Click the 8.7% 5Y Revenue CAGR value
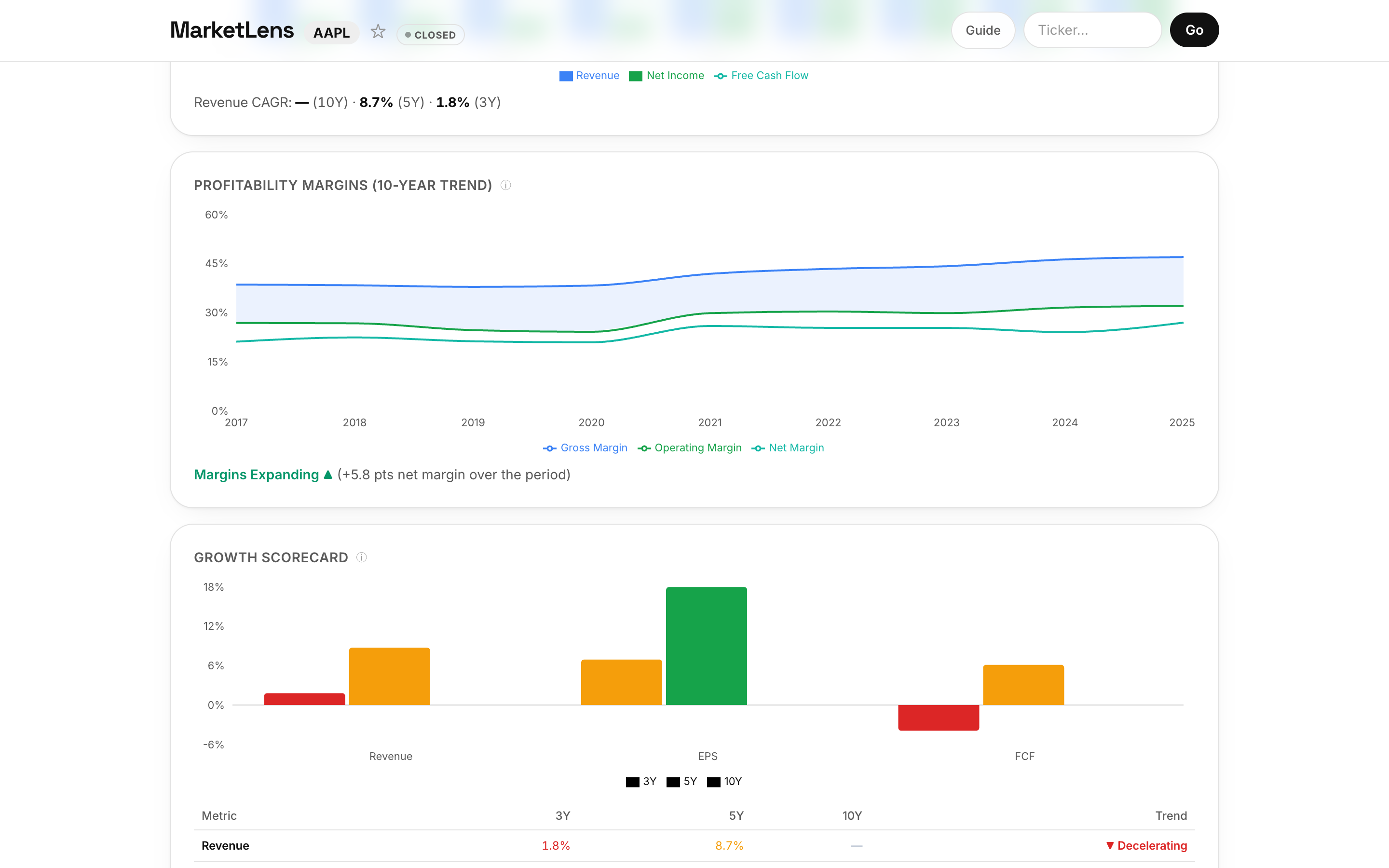The image size is (1389, 868). [x=376, y=102]
